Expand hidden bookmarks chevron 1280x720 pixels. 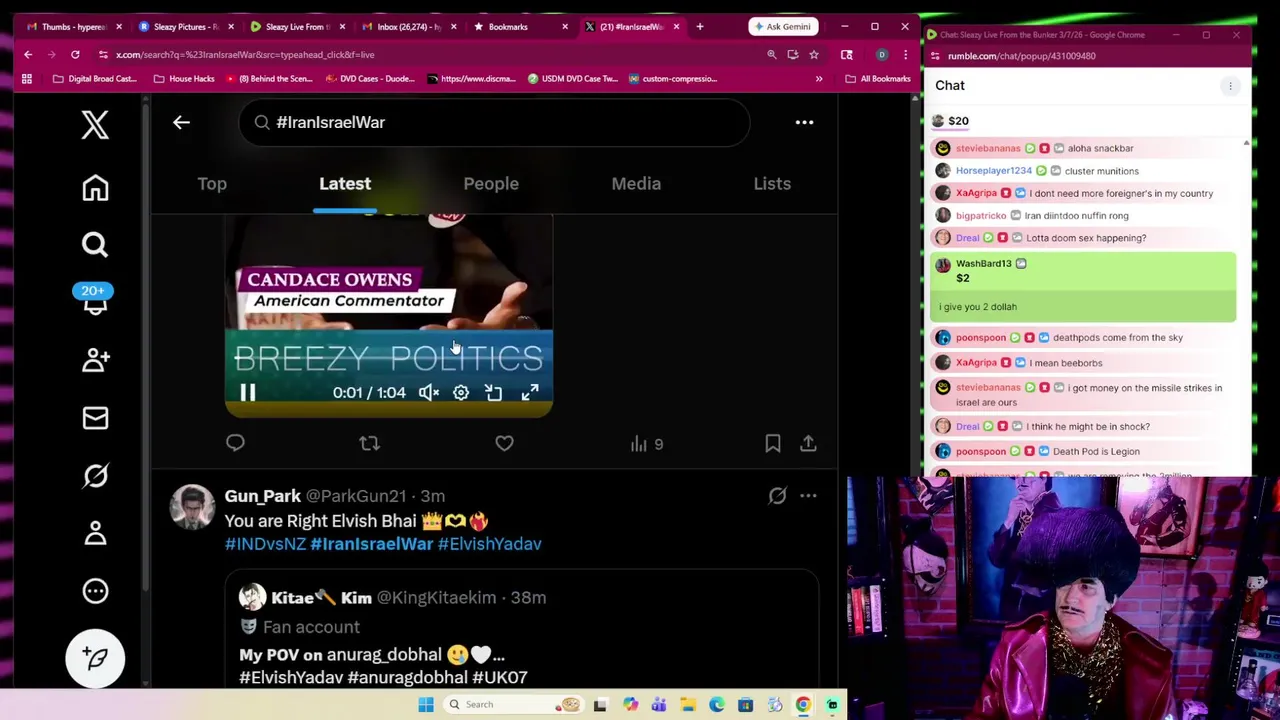coord(819,79)
